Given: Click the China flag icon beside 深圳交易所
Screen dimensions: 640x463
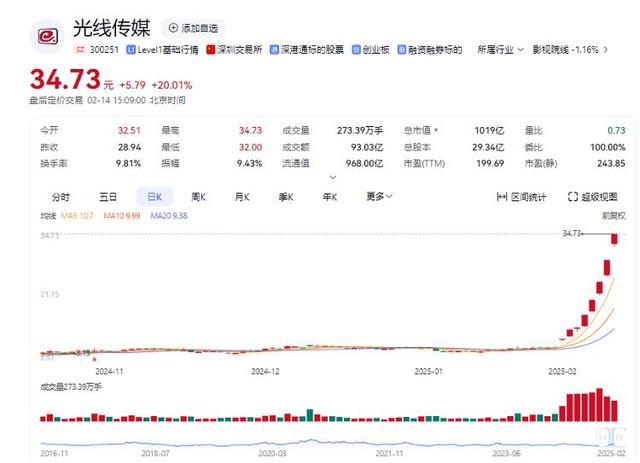Looking at the screenshot, I should pyautogui.click(x=211, y=50).
